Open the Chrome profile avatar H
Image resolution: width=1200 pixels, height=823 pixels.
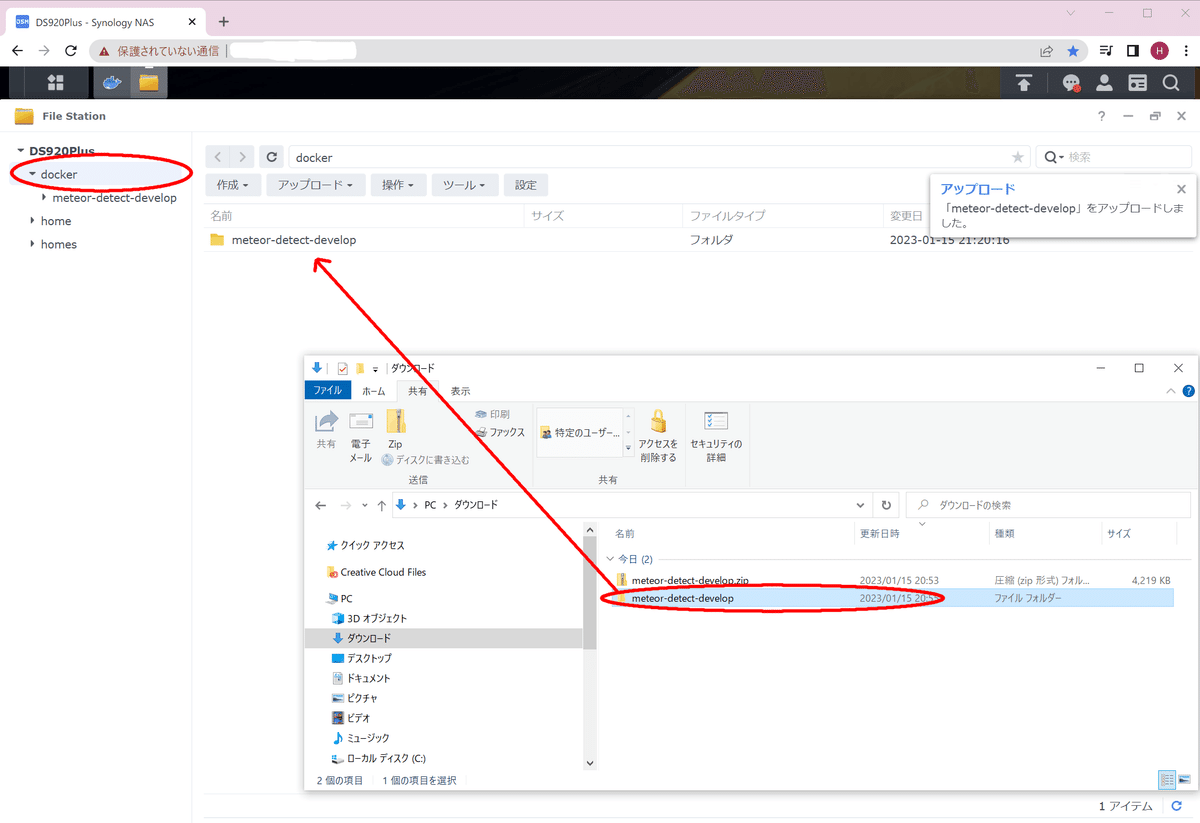1160,50
